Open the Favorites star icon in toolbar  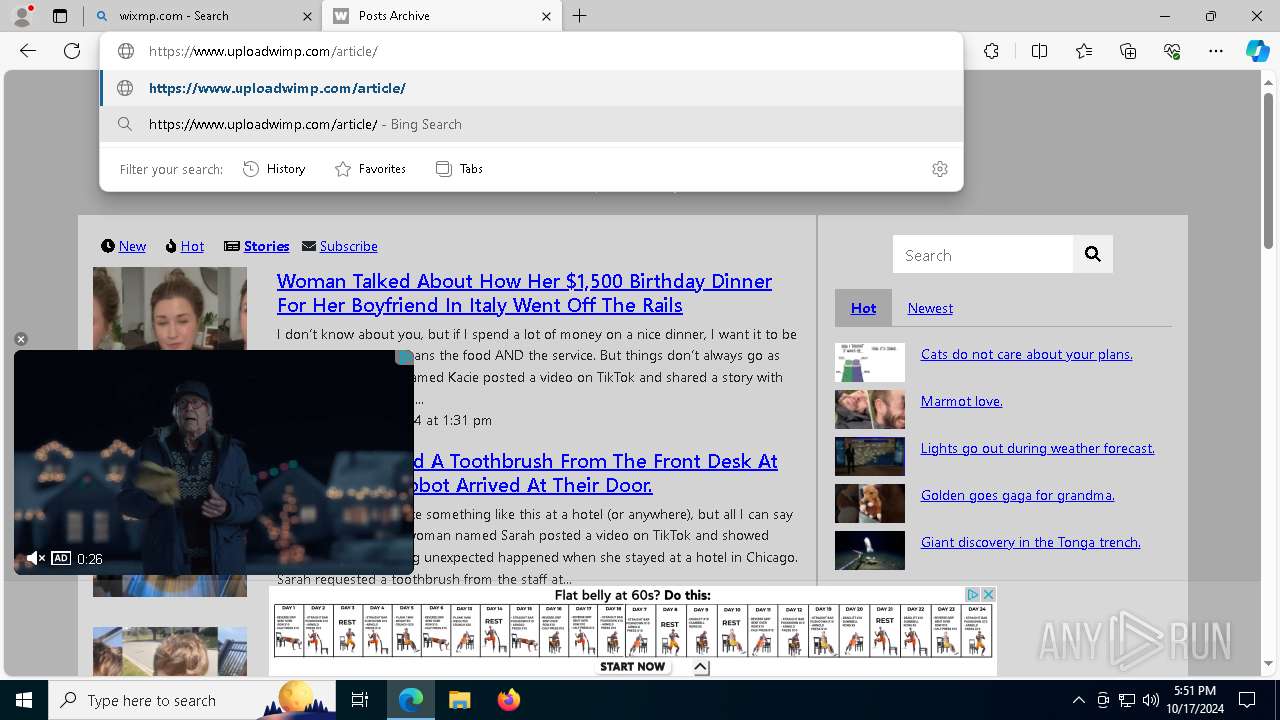[x=1084, y=51]
